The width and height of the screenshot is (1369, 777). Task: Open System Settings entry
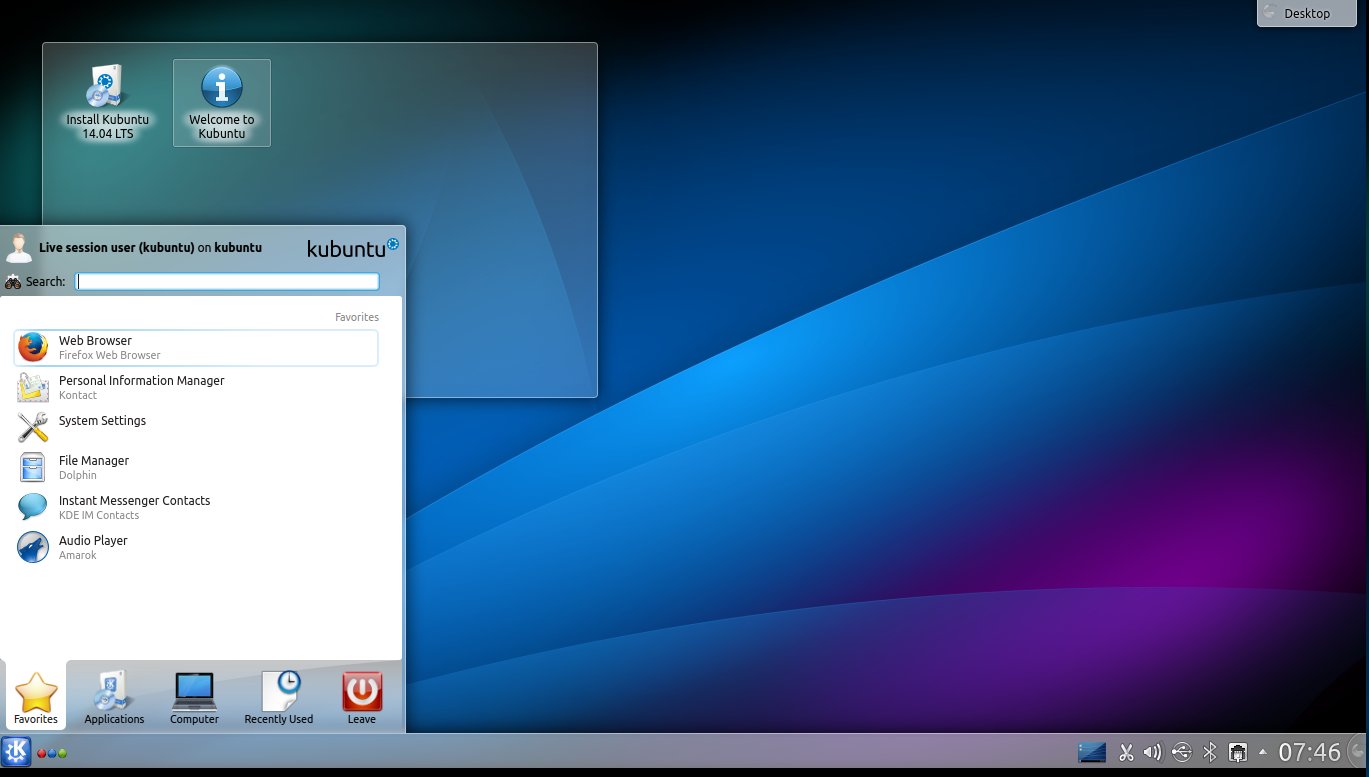196,428
